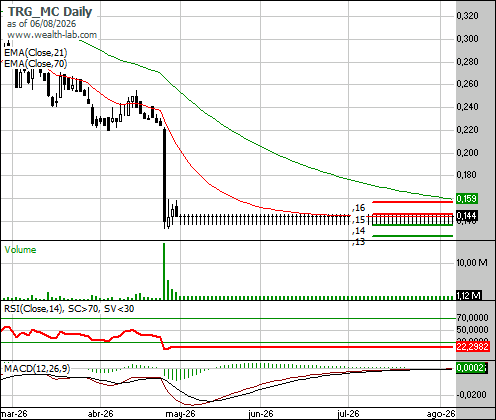
Task: Click the abr-26 date axis label
Action: pyautogui.click(x=100, y=414)
